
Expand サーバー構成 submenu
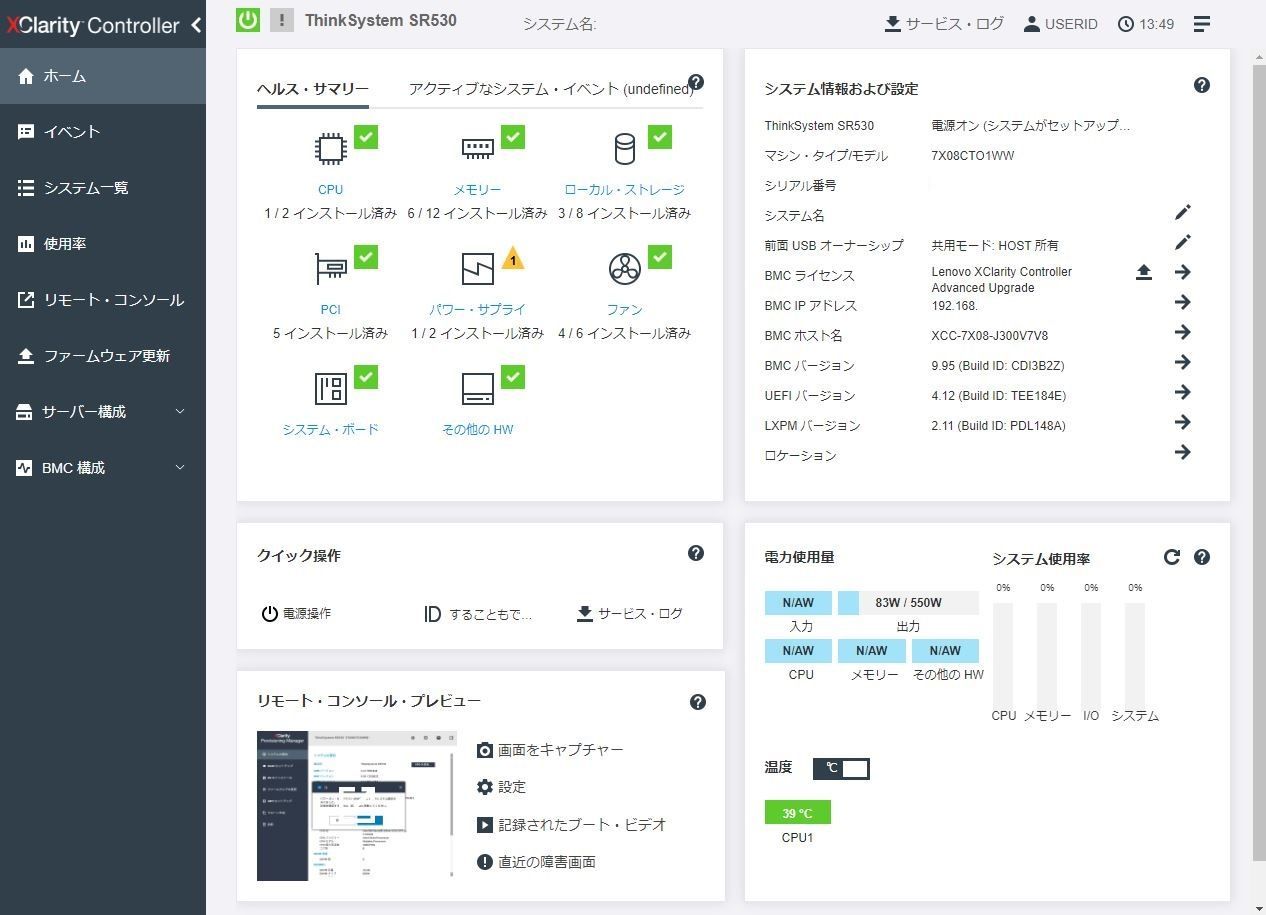click(x=103, y=412)
